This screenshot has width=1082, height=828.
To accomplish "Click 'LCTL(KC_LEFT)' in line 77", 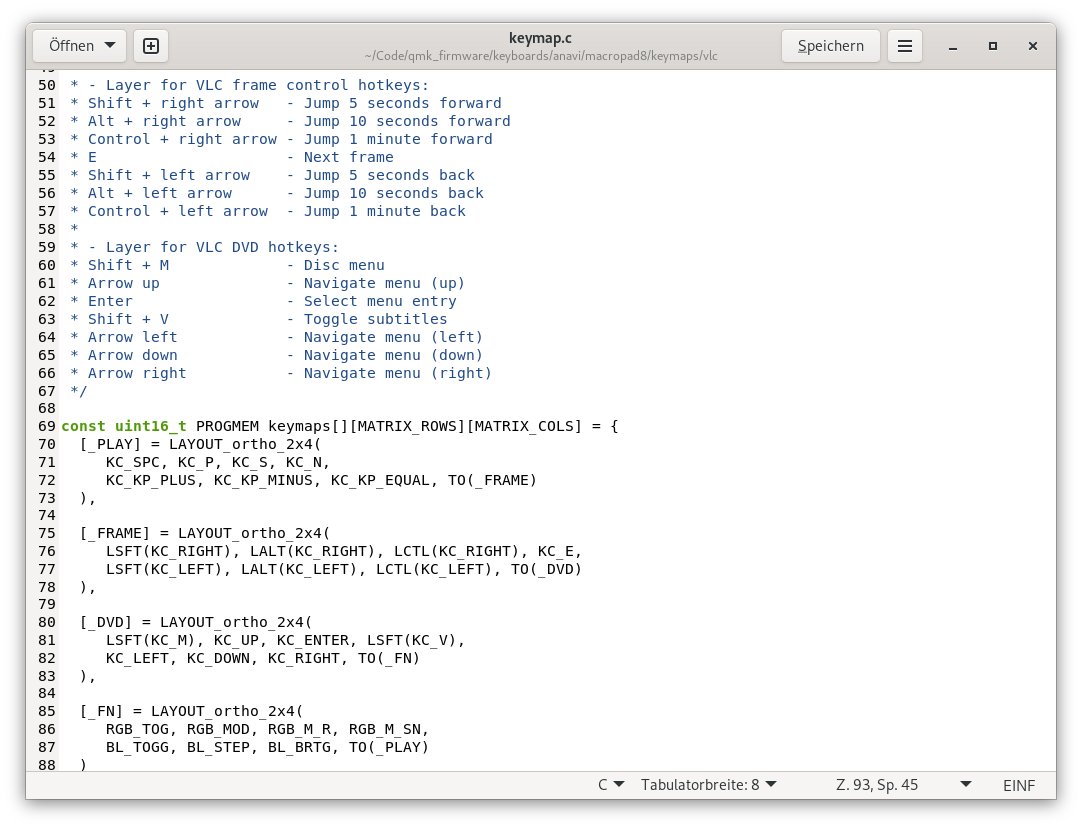I will tap(434, 569).
